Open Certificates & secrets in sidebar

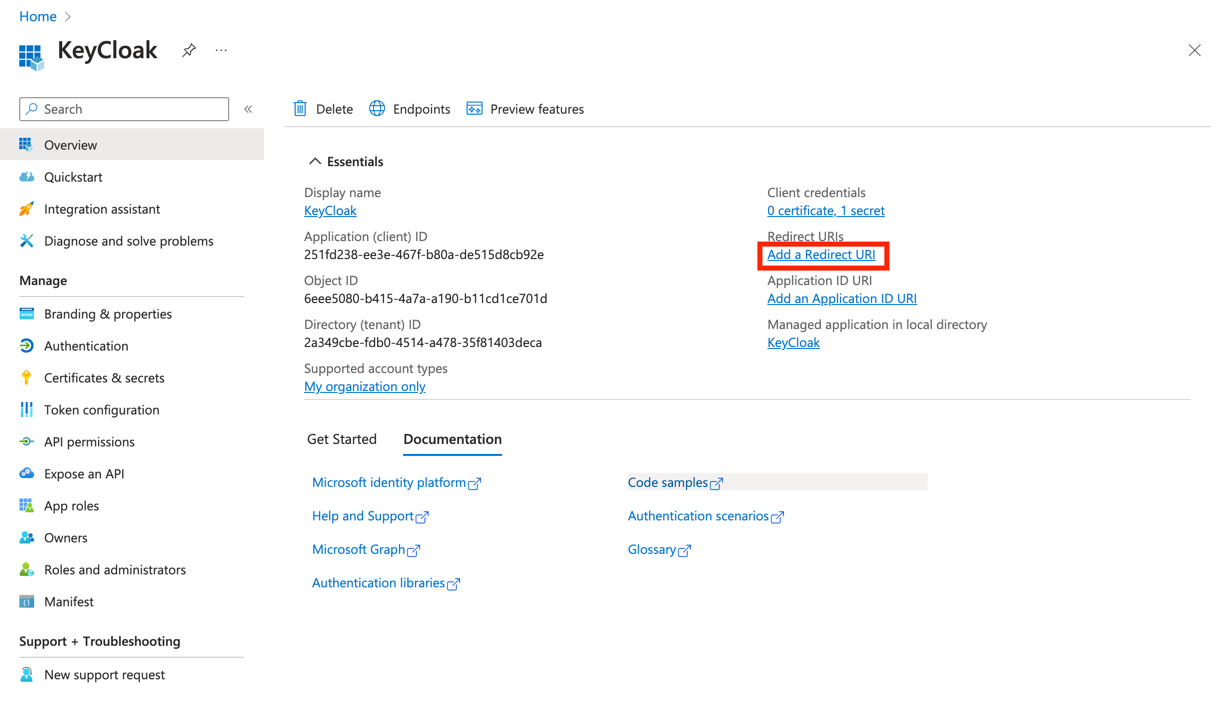point(104,378)
